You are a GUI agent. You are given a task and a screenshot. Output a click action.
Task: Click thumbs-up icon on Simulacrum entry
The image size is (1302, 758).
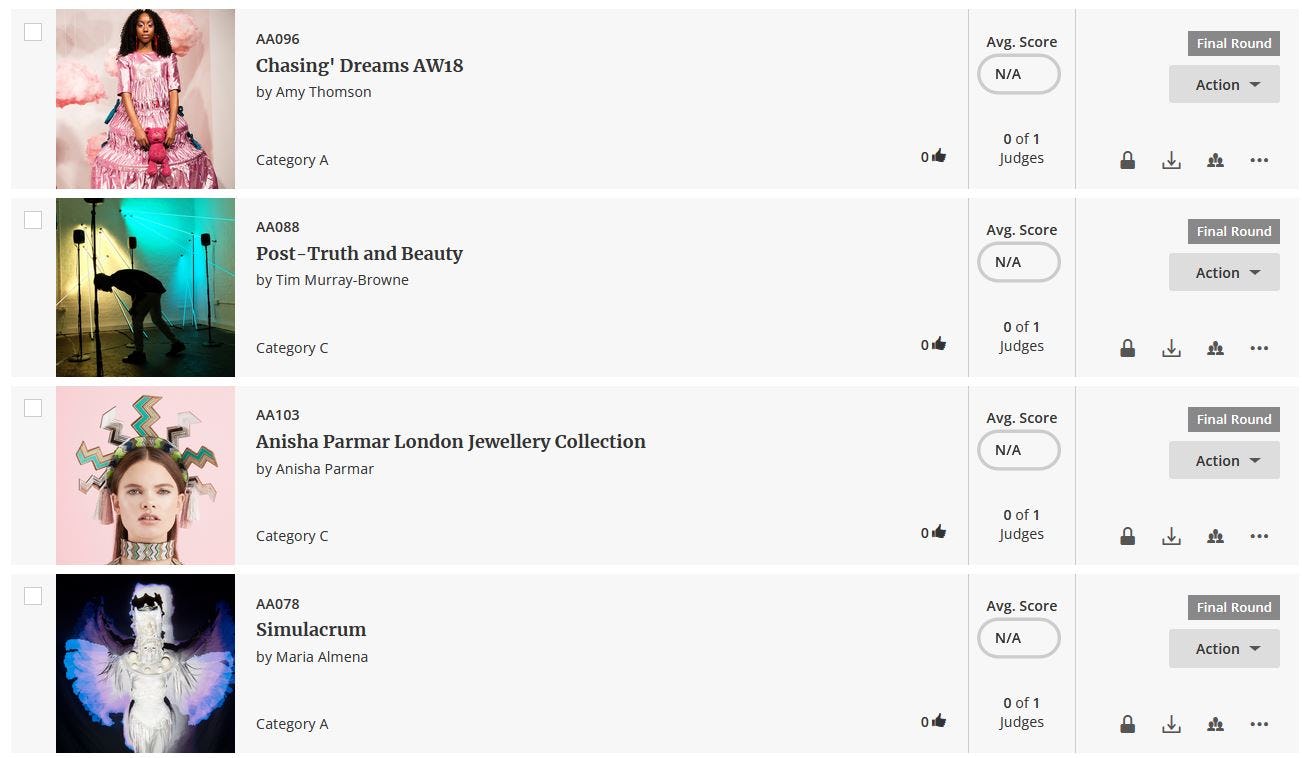pos(938,720)
